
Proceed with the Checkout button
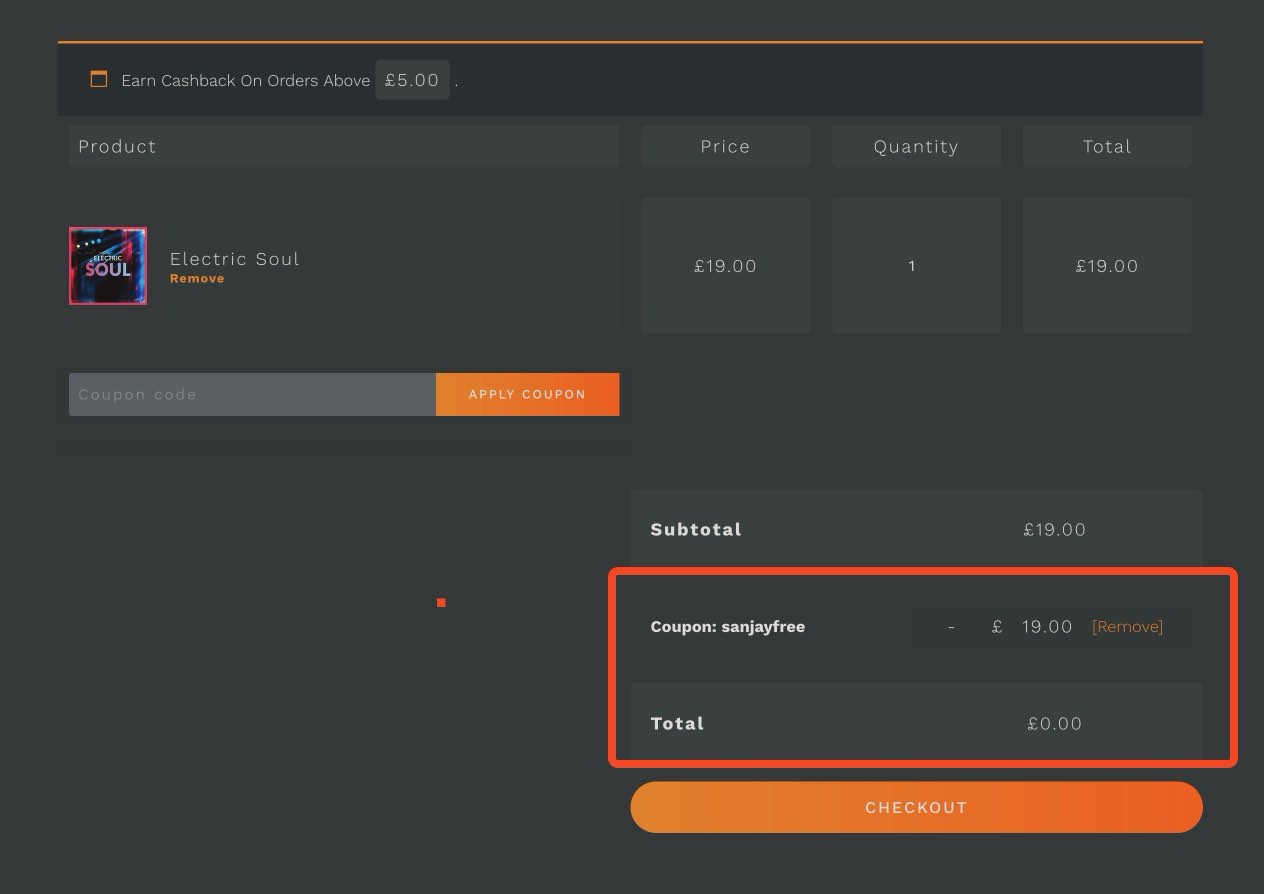[916, 807]
